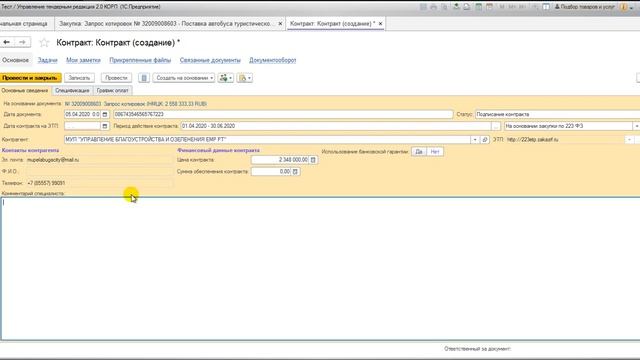Go forward with the right arrow button
The width and height of the screenshot is (640, 360).
click(x=22, y=42)
